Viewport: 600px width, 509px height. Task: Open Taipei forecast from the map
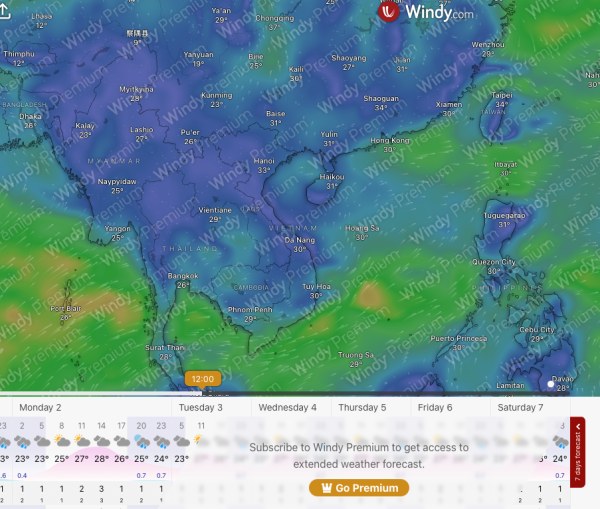click(x=502, y=95)
